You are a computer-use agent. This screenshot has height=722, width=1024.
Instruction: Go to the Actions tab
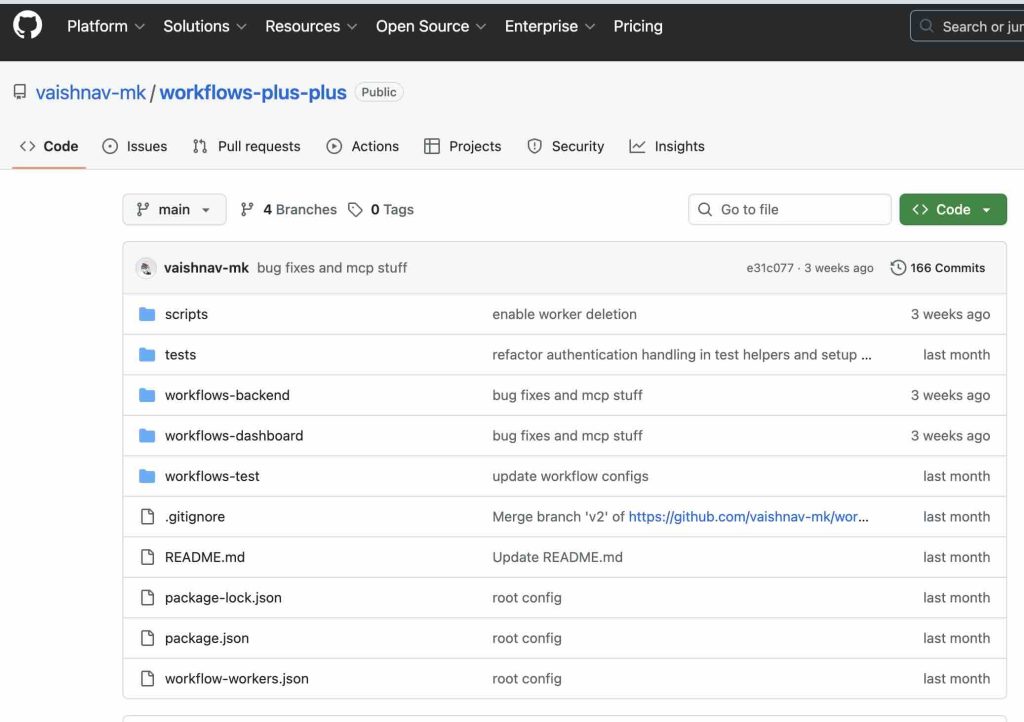click(x=363, y=146)
